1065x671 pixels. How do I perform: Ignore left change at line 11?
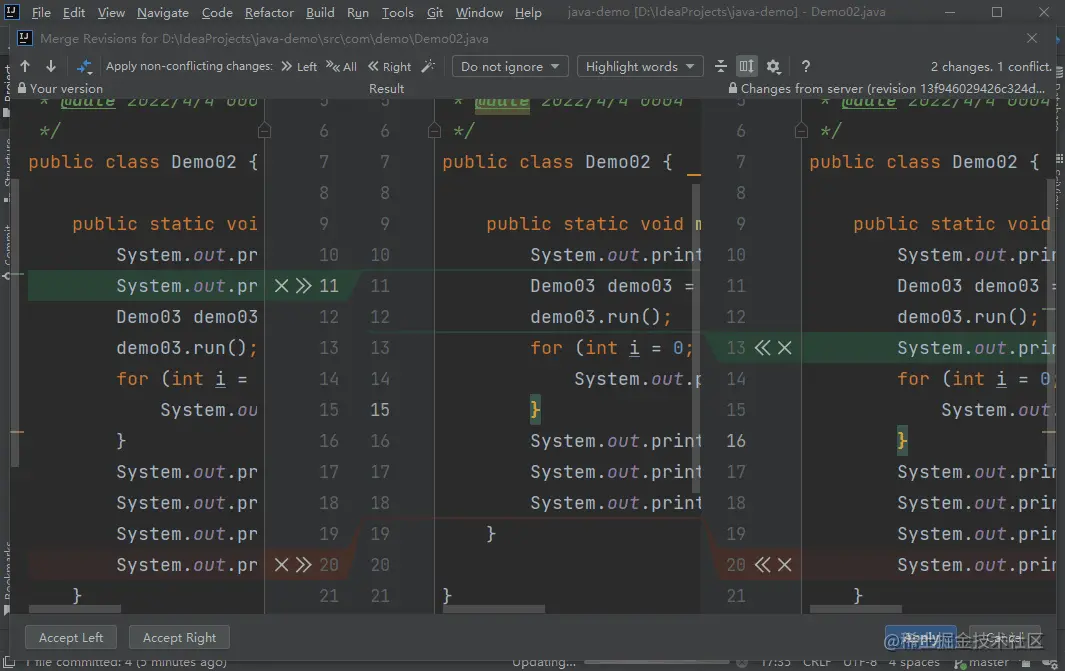click(281, 286)
